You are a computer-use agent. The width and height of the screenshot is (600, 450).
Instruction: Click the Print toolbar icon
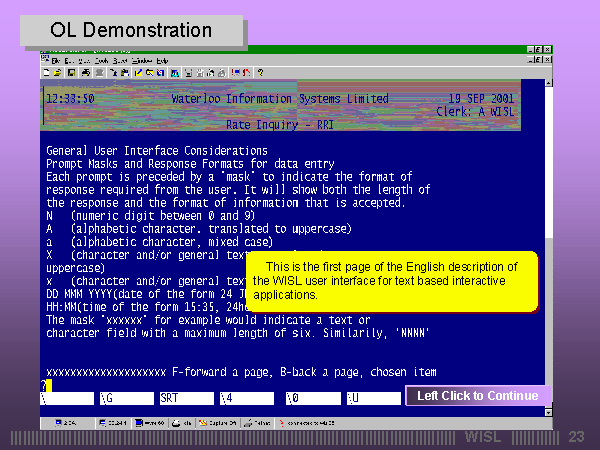click(x=85, y=73)
